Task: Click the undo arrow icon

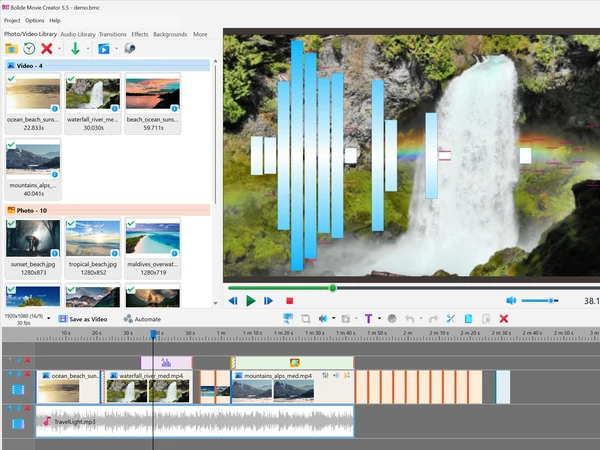Action: pyautogui.click(x=410, y=319)
